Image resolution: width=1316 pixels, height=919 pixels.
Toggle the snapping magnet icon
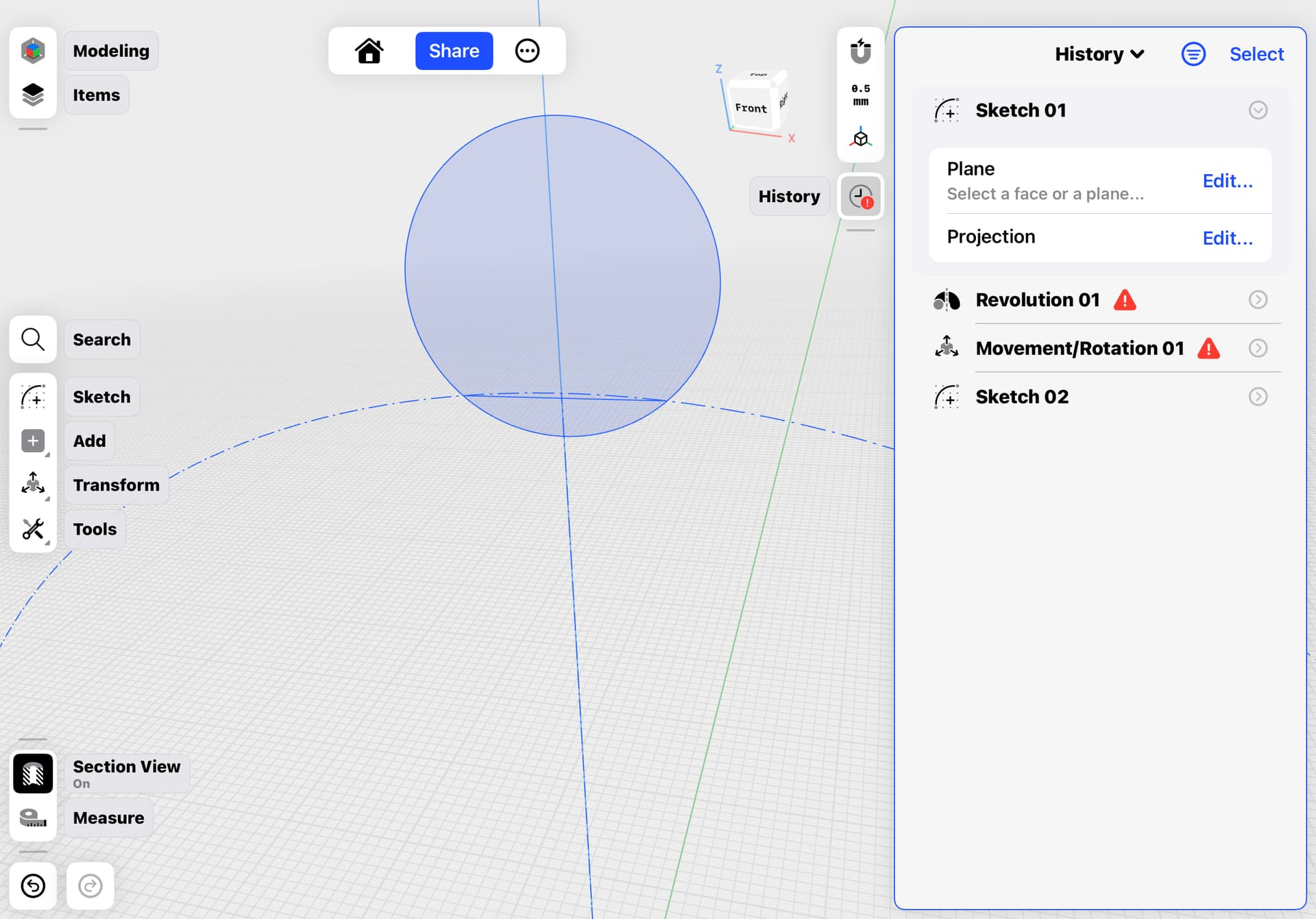click(861, 51)
